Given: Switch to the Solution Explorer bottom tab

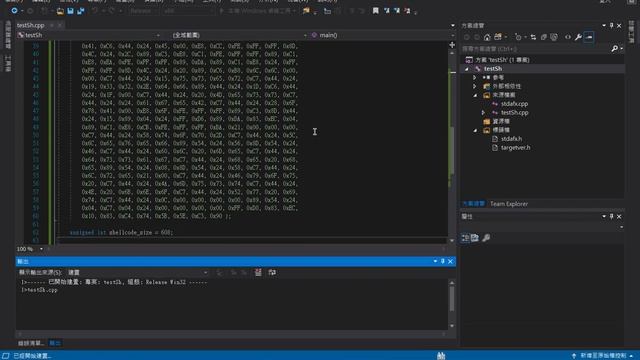Looking at the screenshot, I should click(x=473, y=204).
